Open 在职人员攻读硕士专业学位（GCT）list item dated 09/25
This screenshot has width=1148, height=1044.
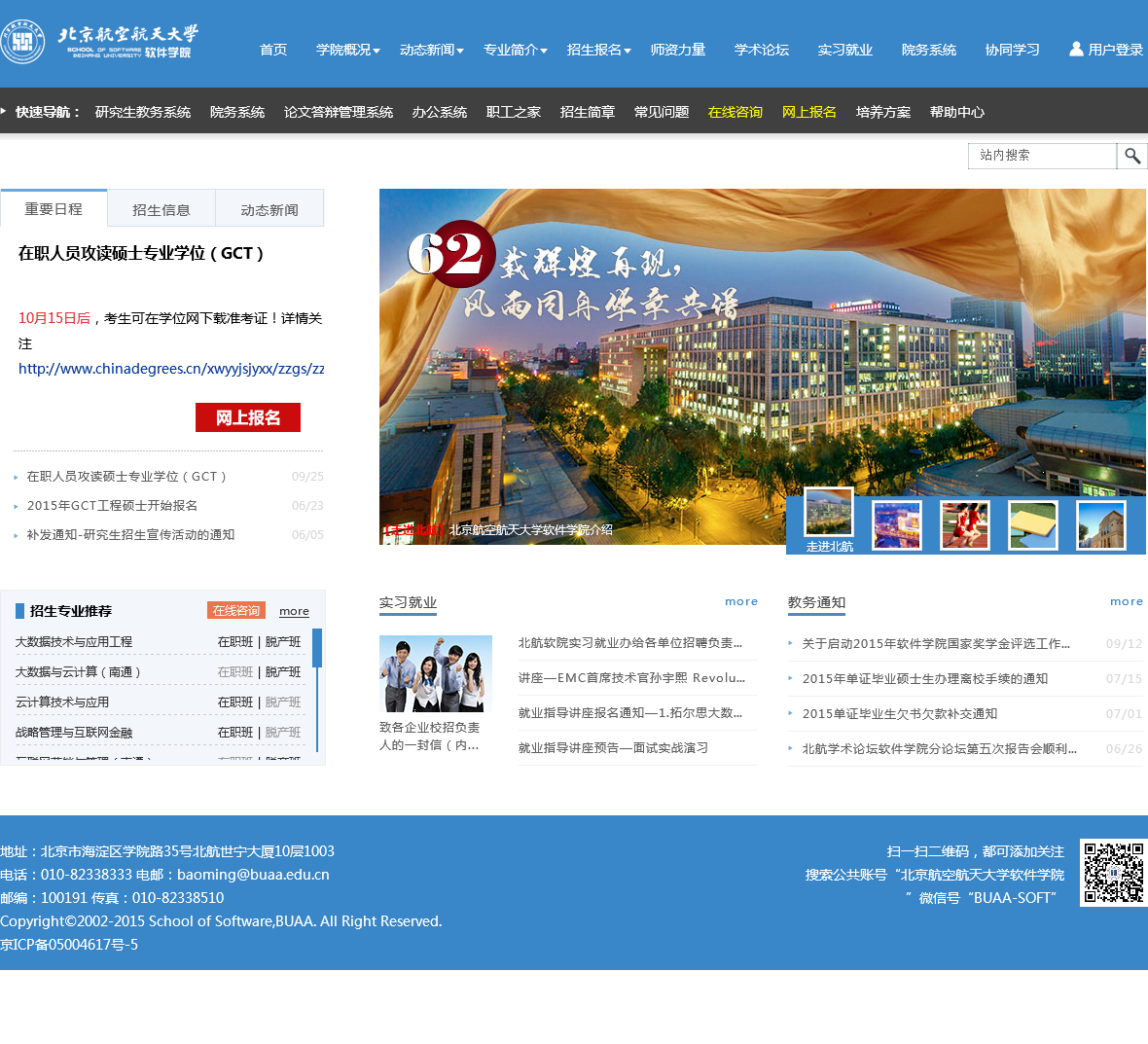pyautogui.click(x=126, y=477)
